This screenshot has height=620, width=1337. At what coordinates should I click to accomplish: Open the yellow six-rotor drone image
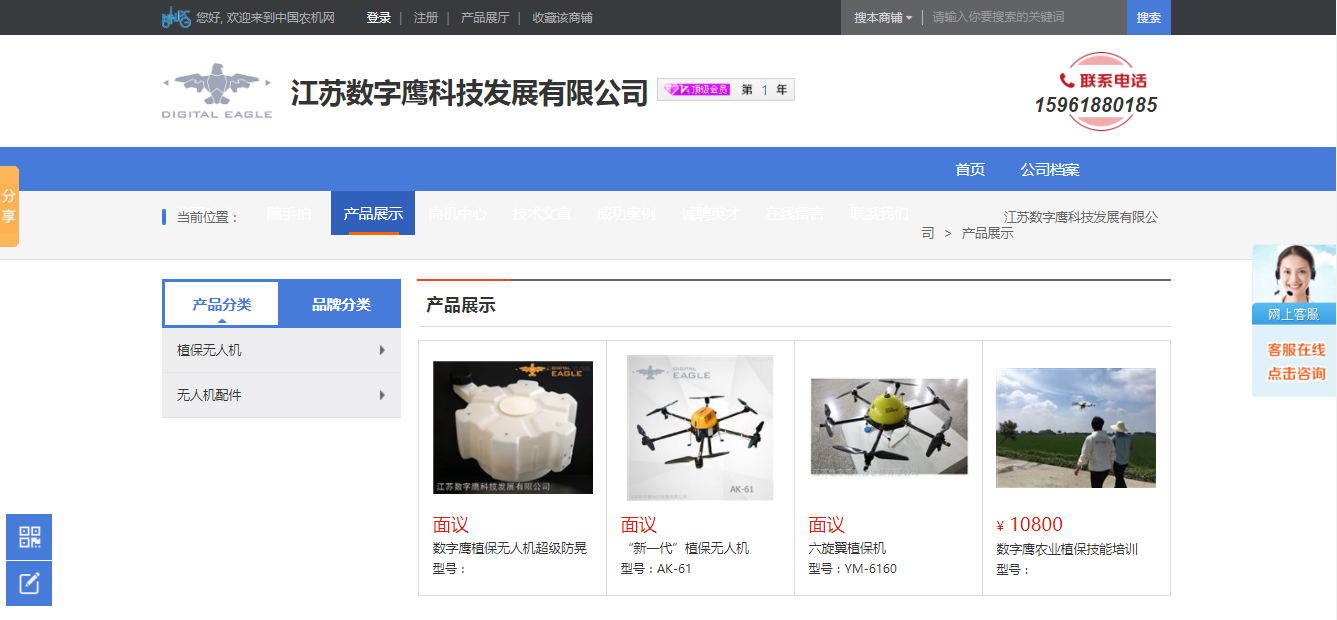tap(889, 426)
